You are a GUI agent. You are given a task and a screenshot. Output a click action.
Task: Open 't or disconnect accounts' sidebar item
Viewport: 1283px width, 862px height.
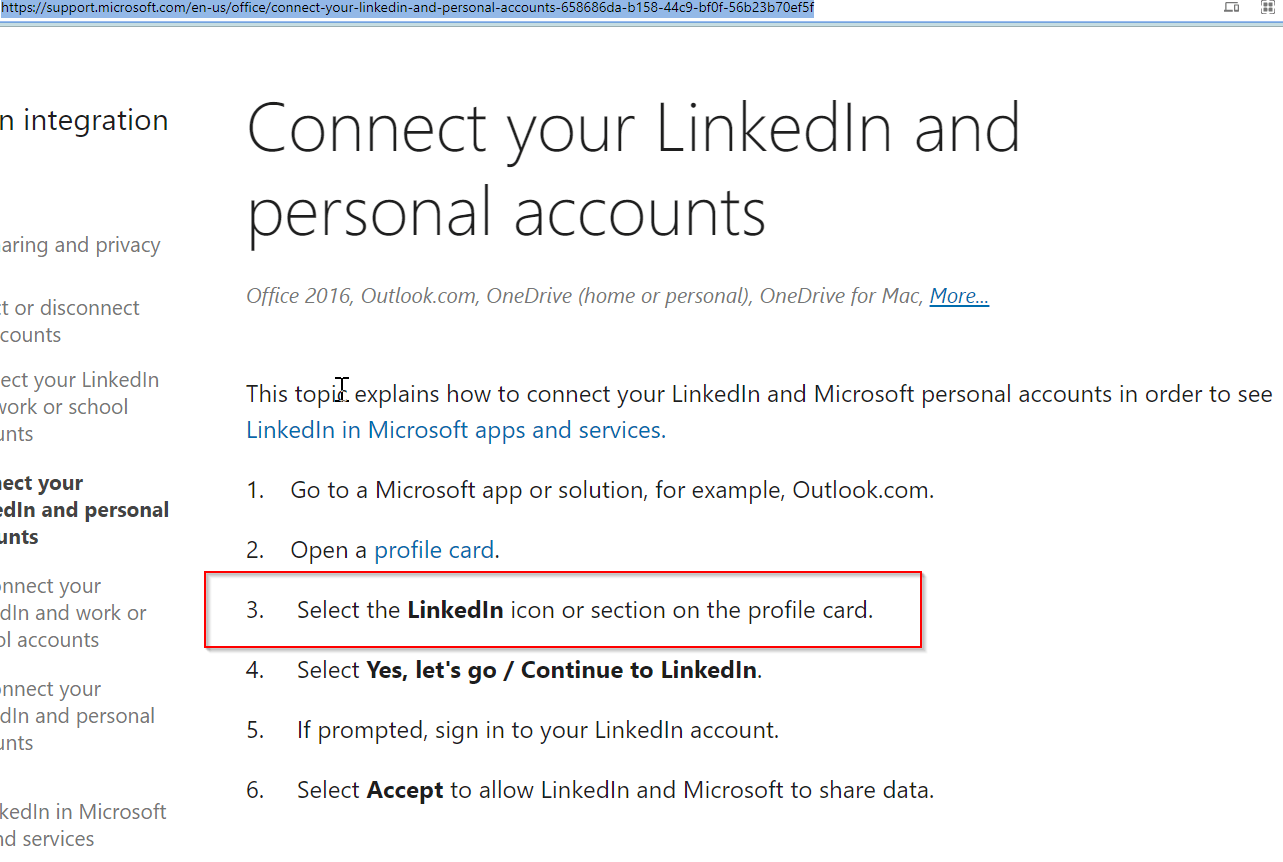click(x=70, y=321)
